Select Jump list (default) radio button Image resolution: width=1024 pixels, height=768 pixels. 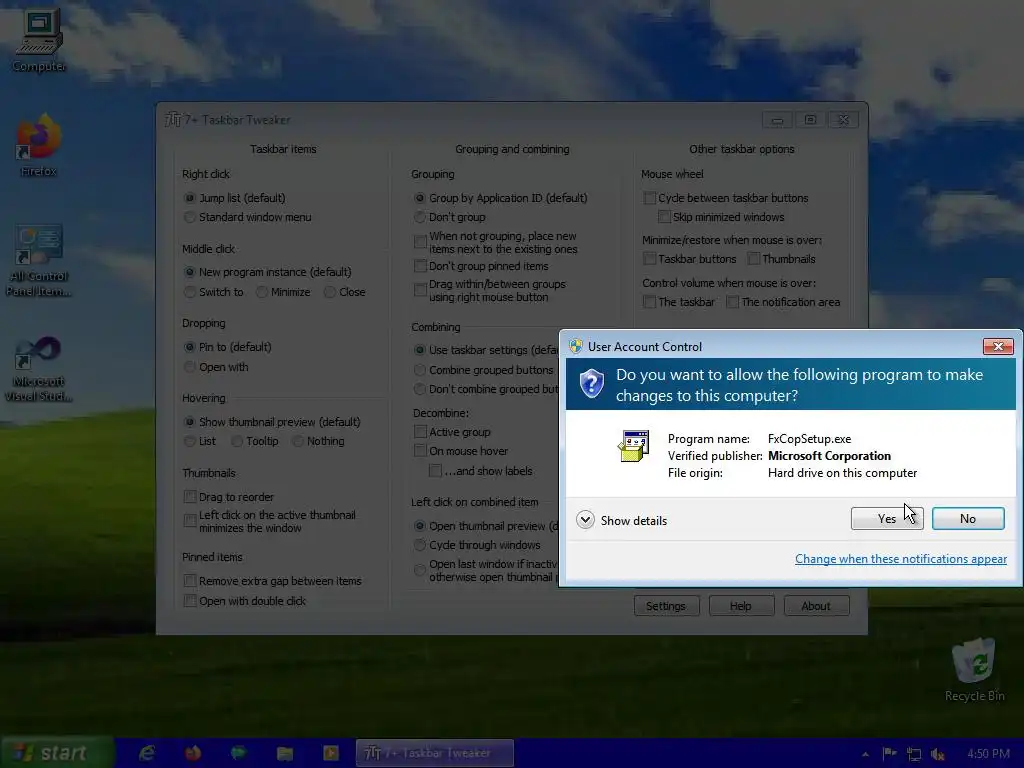(x=190, y=198)
